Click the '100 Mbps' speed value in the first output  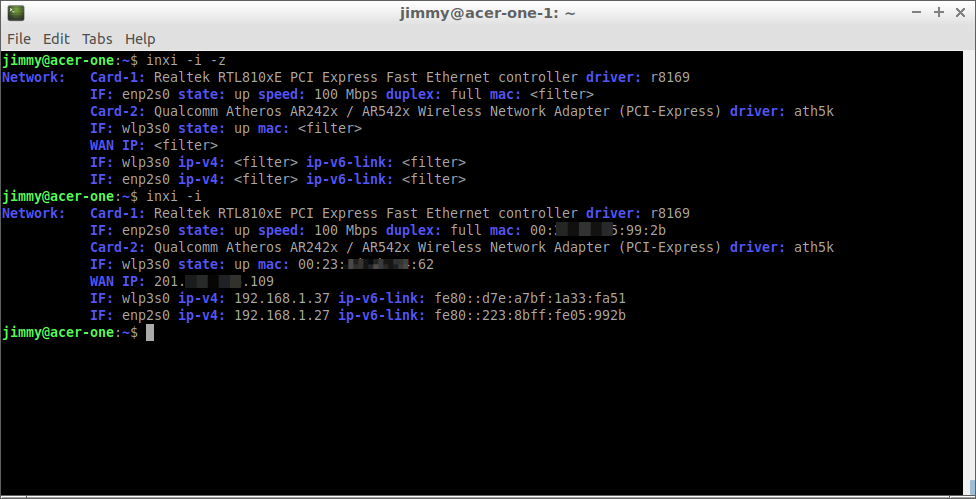(x=345, y=95)
